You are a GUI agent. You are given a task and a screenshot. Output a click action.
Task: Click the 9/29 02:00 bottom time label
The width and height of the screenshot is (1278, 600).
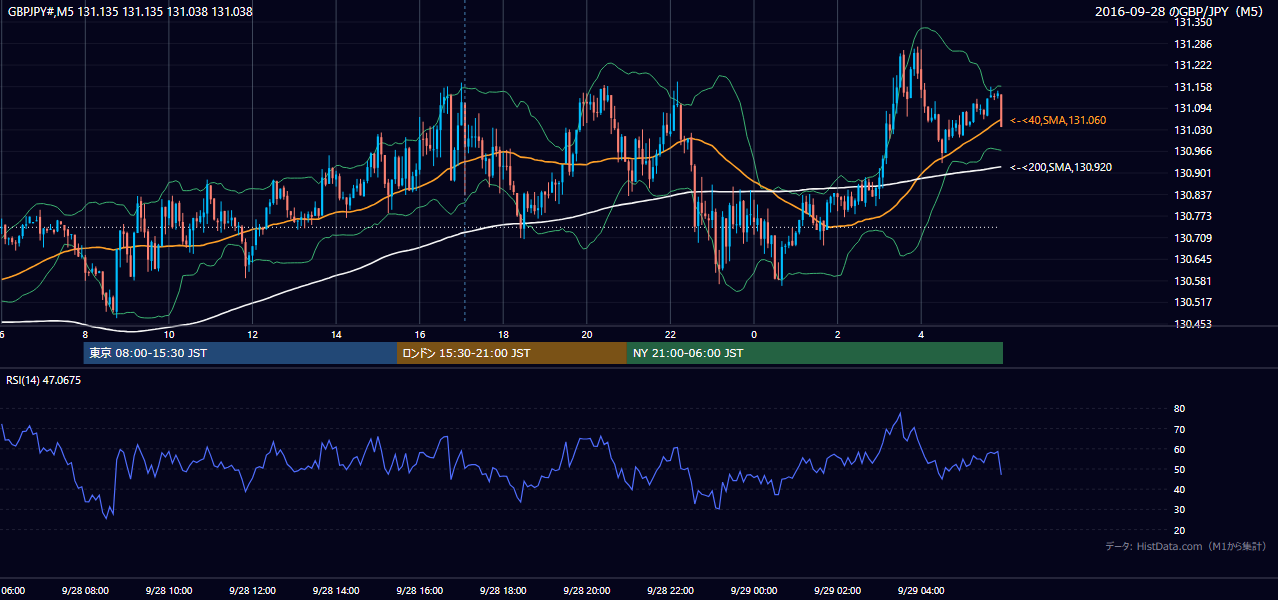click(838, 591)
